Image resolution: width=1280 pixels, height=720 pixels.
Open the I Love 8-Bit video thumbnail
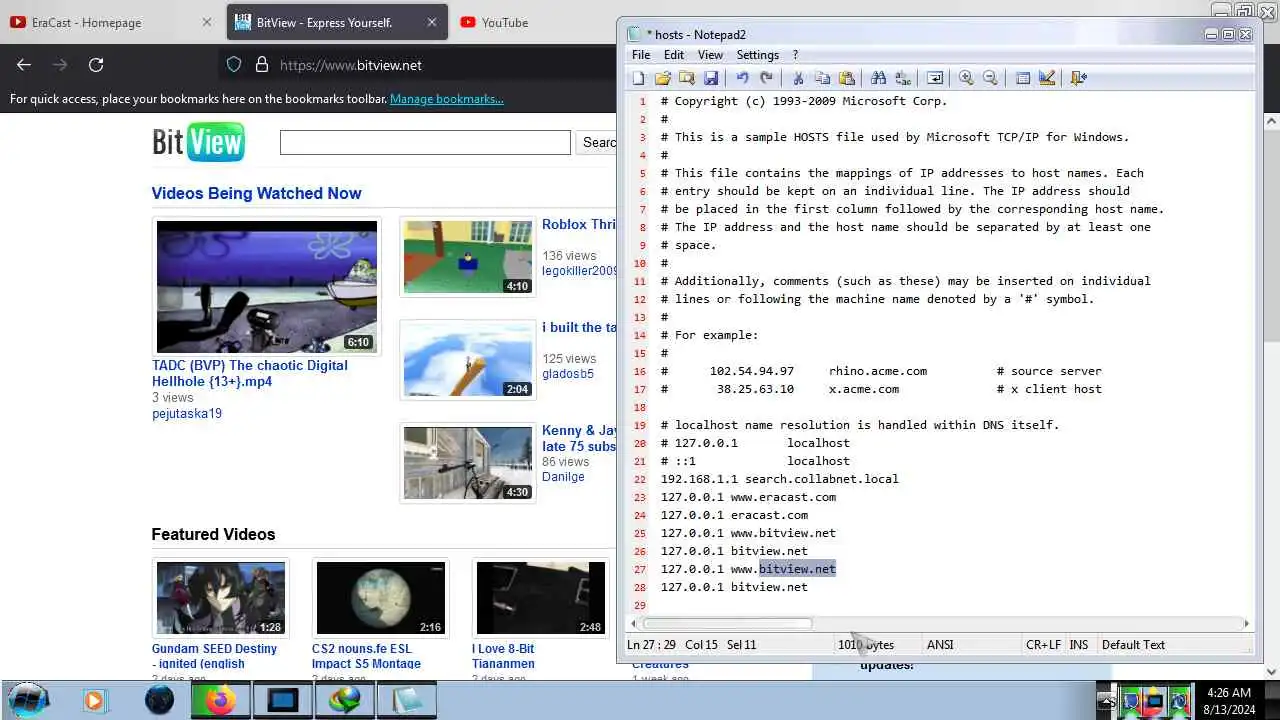[x=541, y=598]
